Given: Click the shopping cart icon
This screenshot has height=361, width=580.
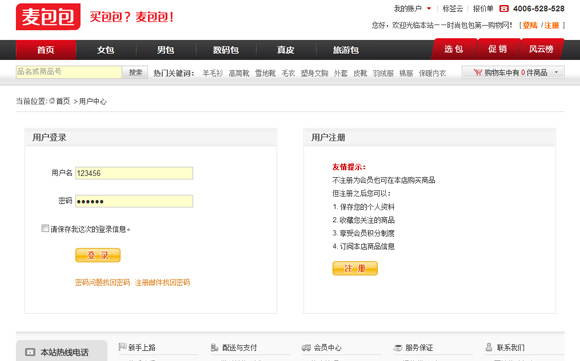Looking at the screenshot, I should [x=478, y=72].
